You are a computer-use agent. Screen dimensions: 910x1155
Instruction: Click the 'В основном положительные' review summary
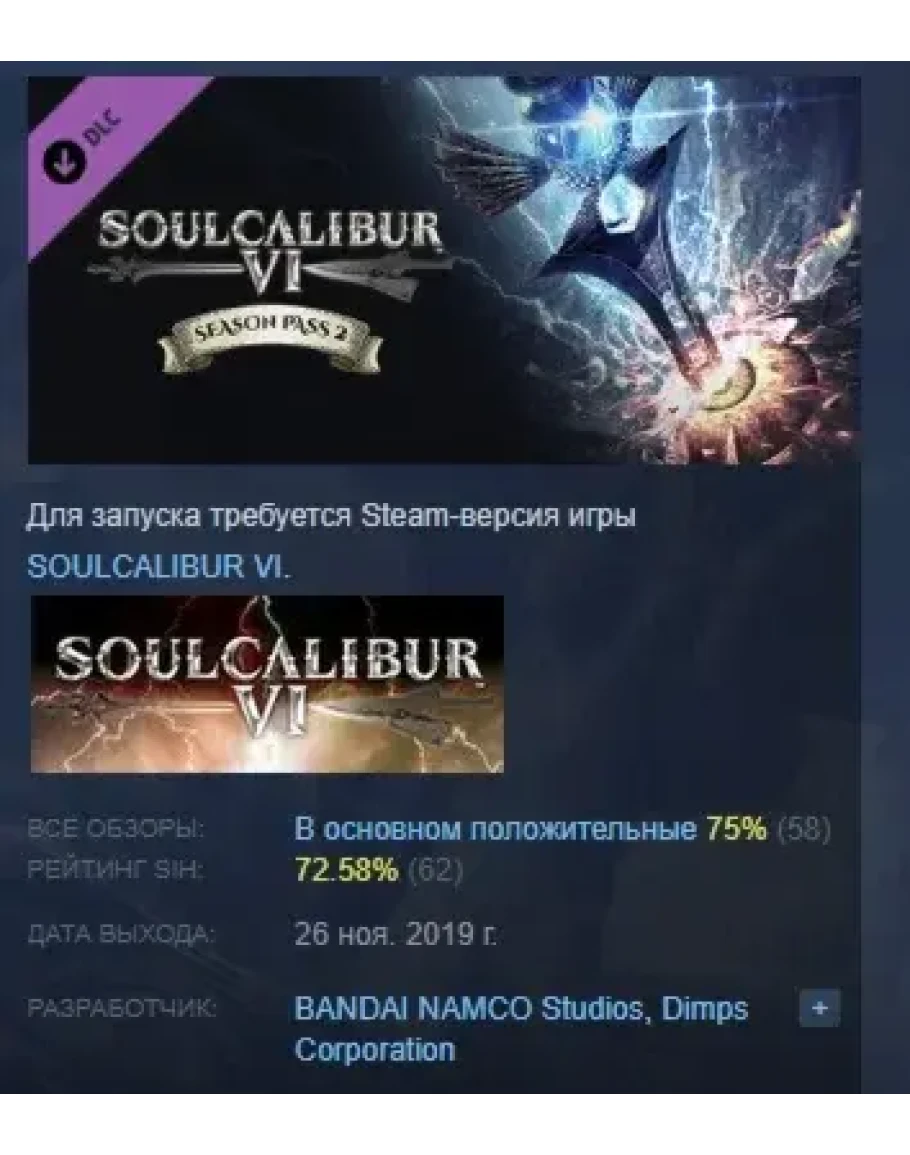494,829
